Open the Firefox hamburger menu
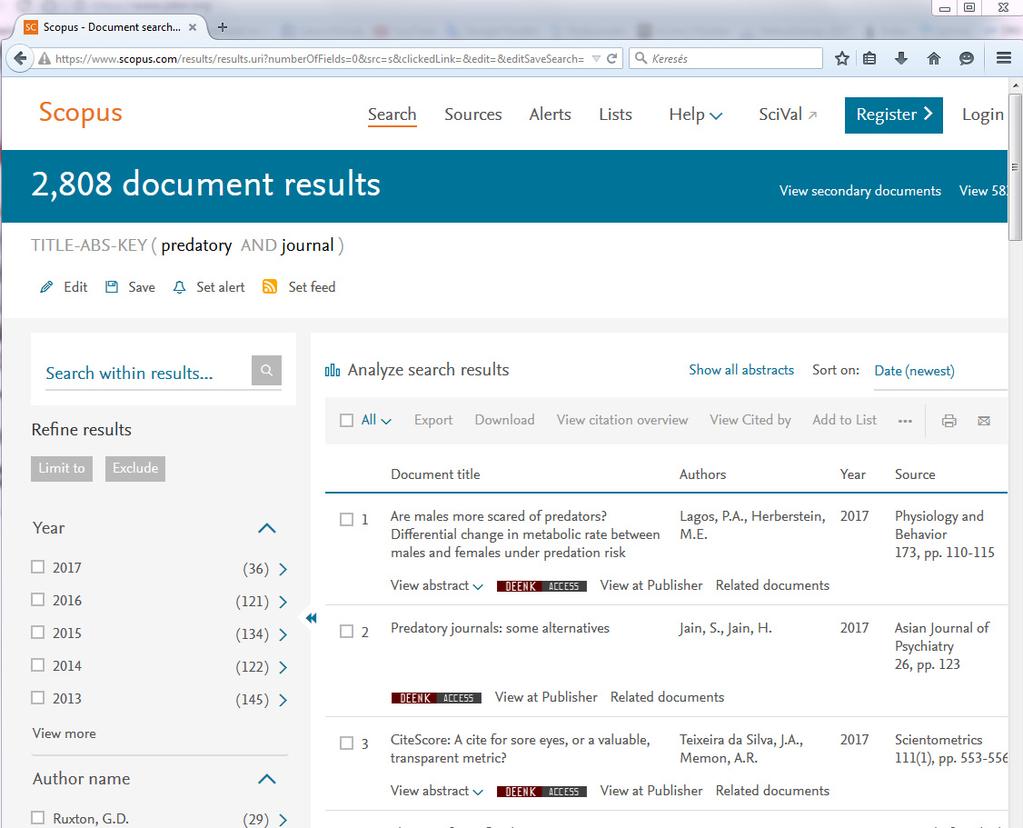 coord(1003,58)
